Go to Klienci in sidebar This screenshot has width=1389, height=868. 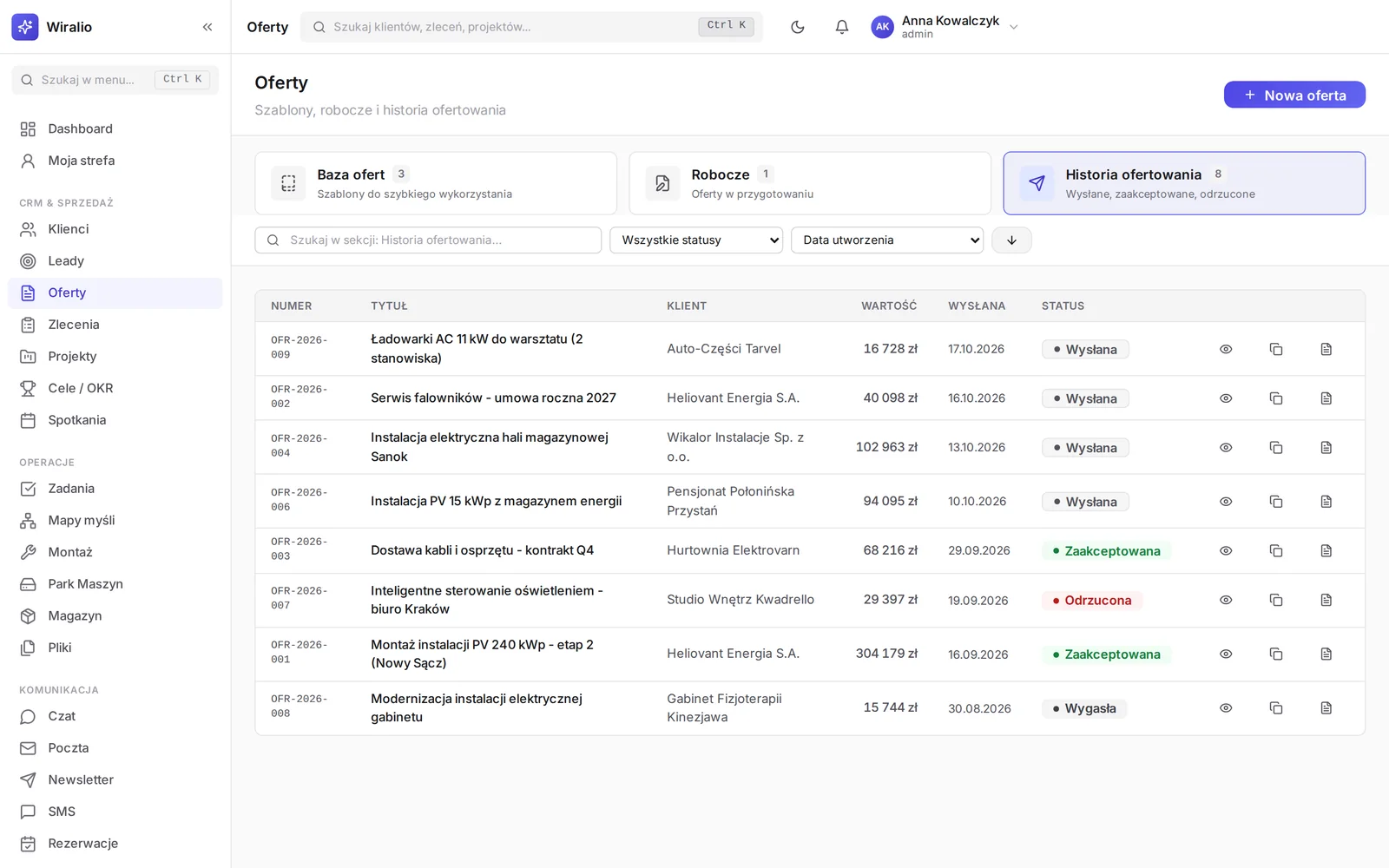point(115,229)
